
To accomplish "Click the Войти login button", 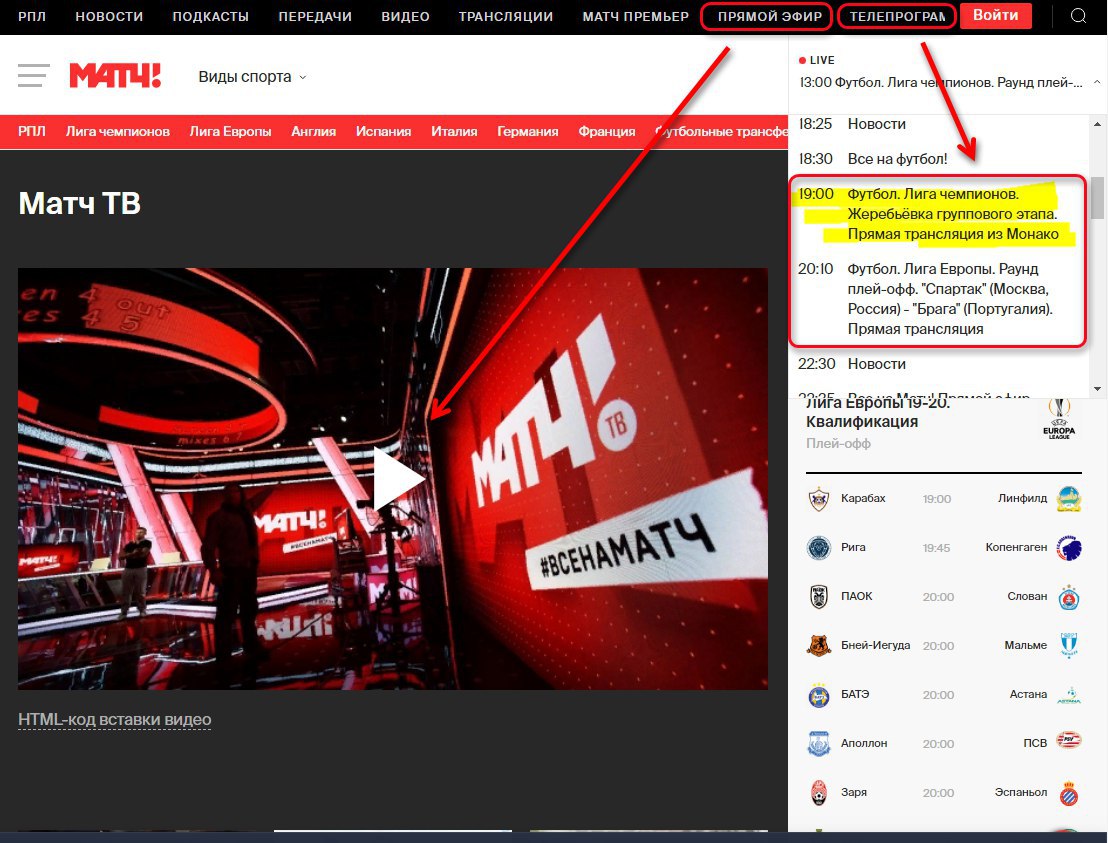I will [995, 16].
